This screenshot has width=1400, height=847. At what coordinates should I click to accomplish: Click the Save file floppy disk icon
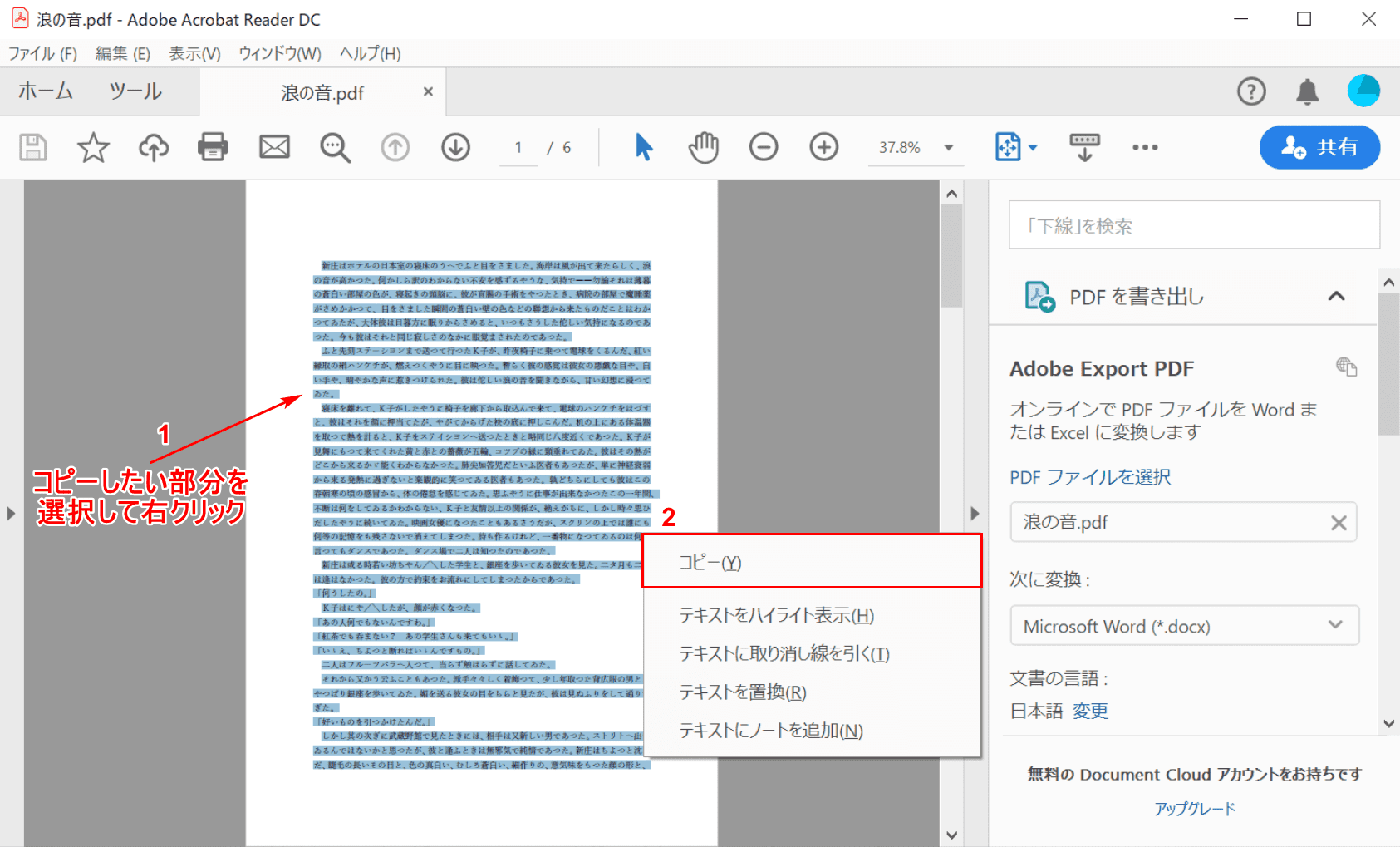coord(33,148)
